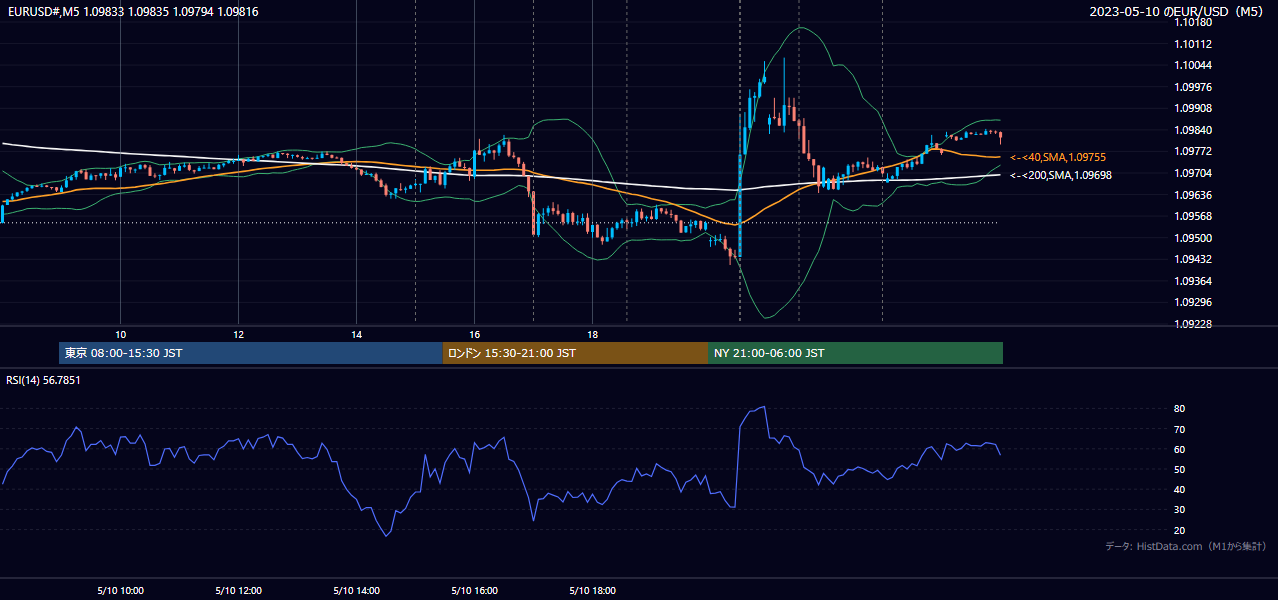Select the 東京 08:00-15:30 JST session bar

pos(251,353)
